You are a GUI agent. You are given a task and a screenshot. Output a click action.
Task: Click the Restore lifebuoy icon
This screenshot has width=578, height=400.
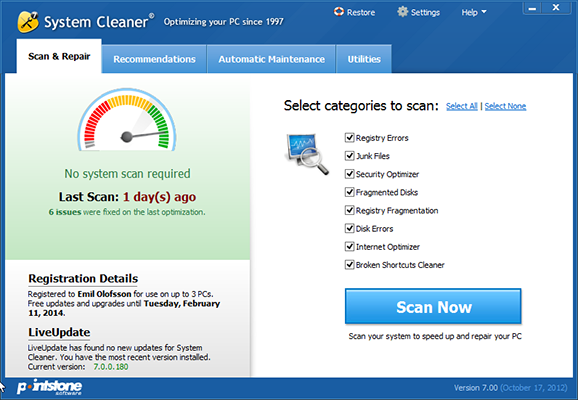(x=338, y=12)
